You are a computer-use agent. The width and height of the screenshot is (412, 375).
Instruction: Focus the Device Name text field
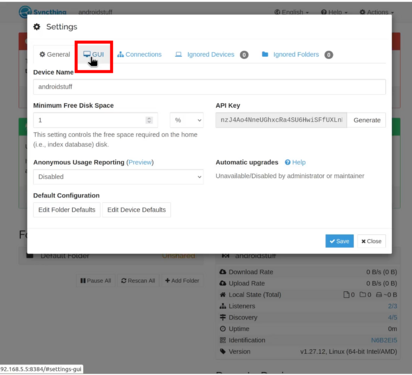click(209, 87)
